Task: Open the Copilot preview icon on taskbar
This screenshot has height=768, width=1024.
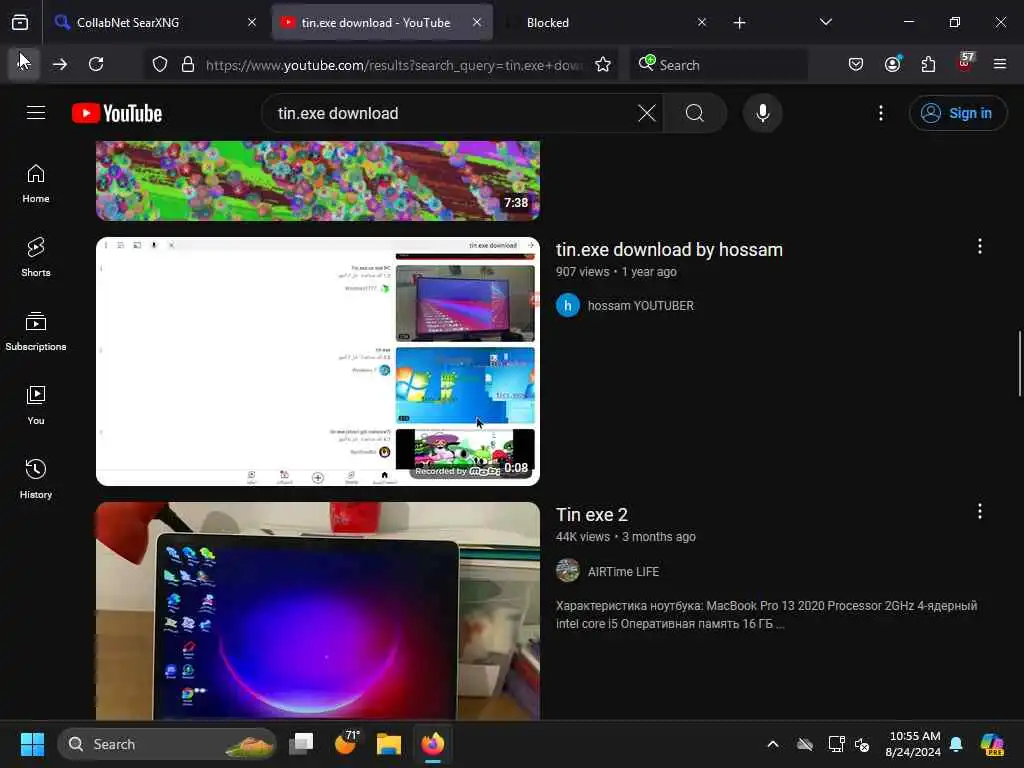Action: (993, 744)
